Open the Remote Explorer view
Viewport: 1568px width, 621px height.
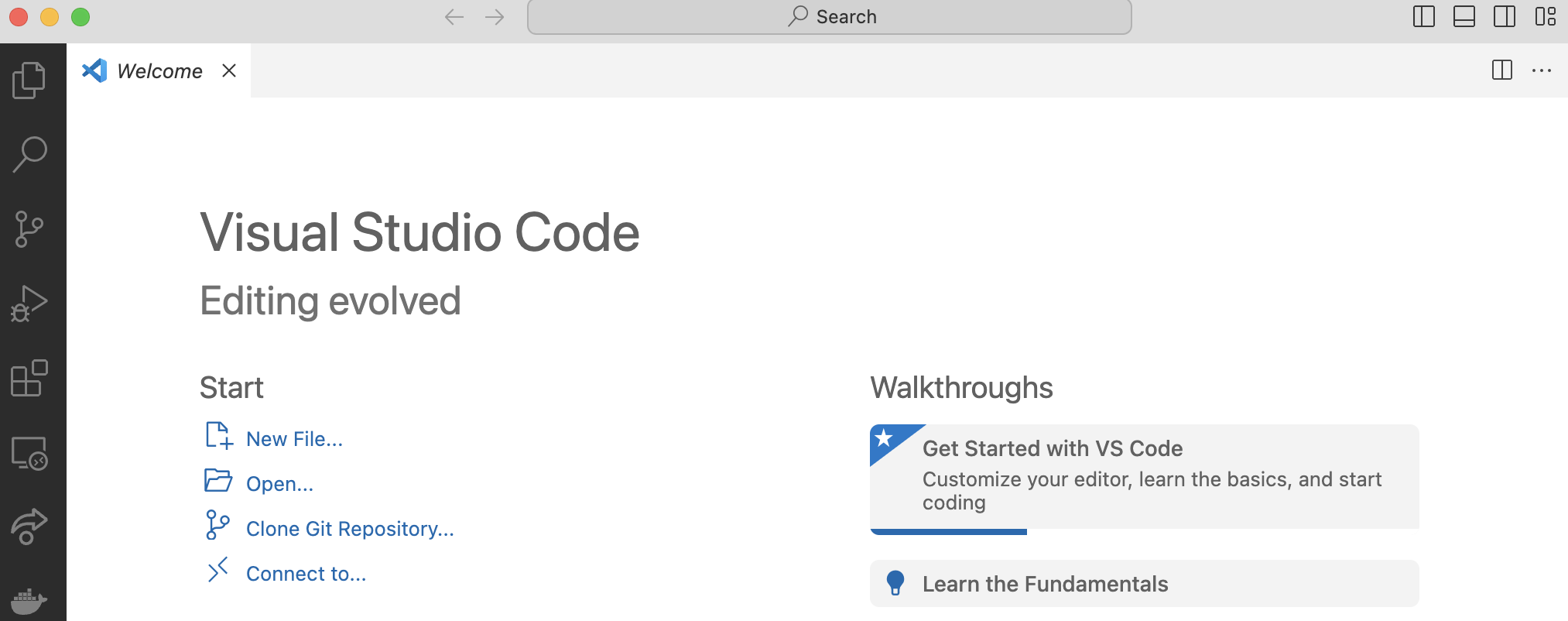(29, 453)
